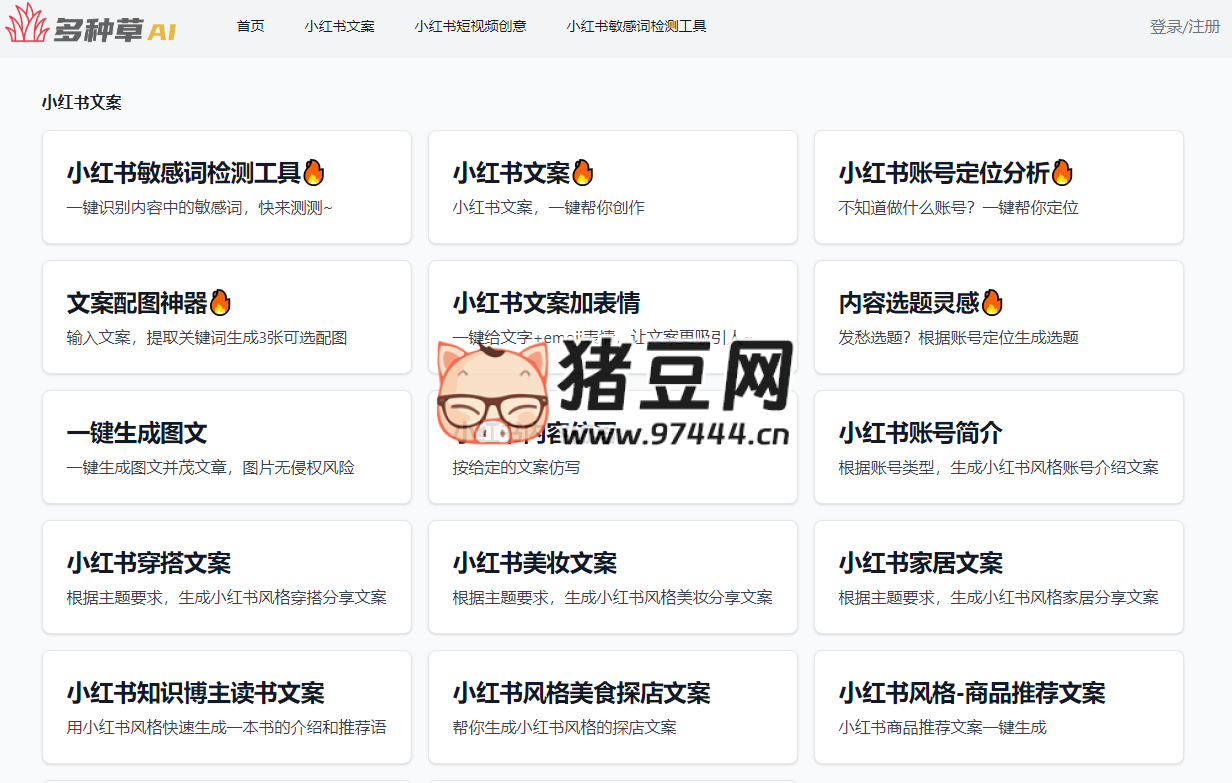
Task: Click description 小红书文案，一键帮你创作
Action: coord(549,208)
